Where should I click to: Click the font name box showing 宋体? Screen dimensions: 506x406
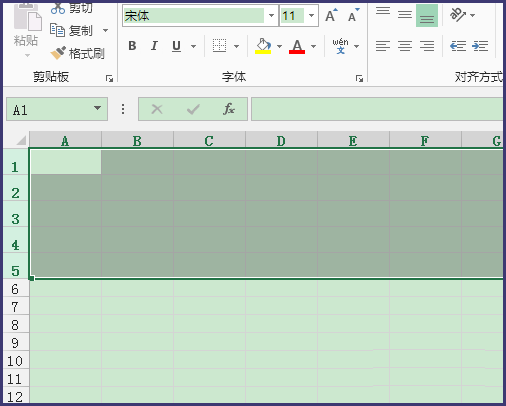point(194,16)
